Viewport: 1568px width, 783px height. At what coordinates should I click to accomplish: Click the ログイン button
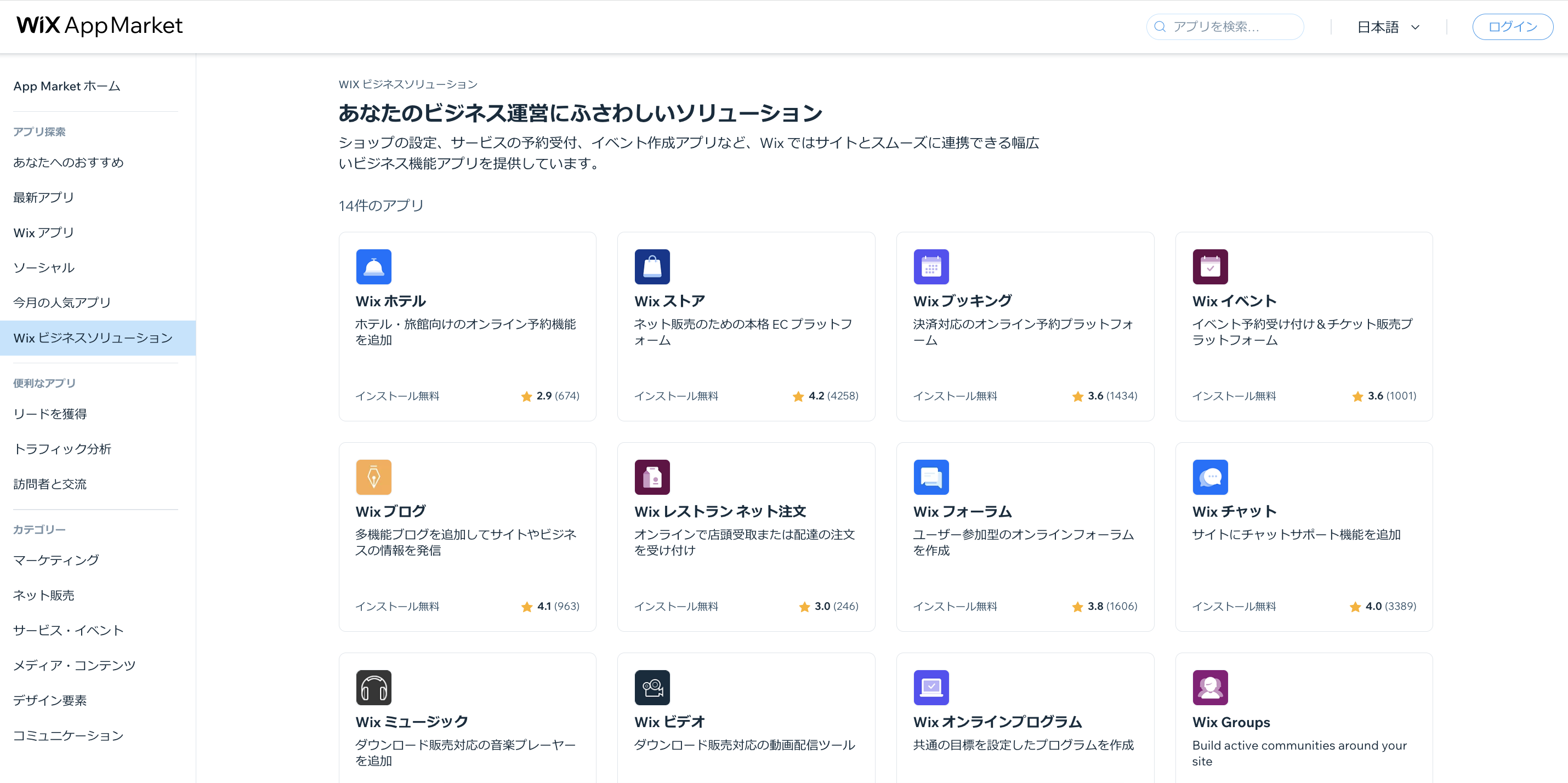[1513, 26]
